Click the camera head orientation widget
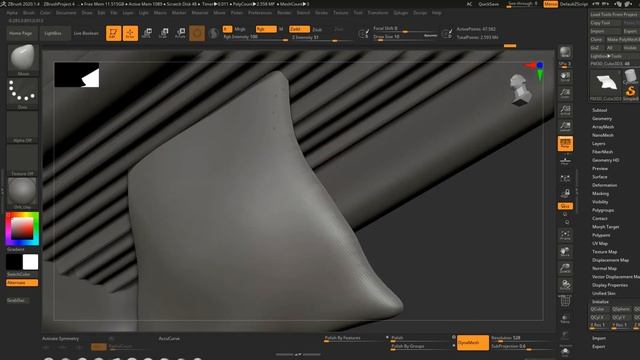 (520, 90)
